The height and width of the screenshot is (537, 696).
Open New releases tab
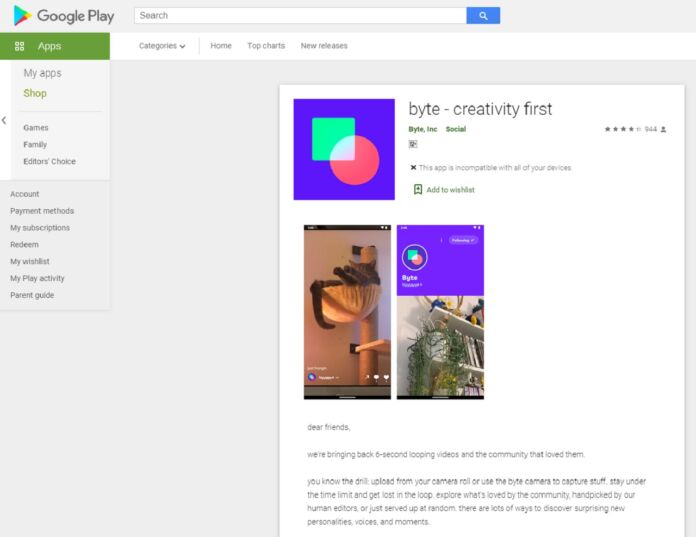[x=324, y=46]
